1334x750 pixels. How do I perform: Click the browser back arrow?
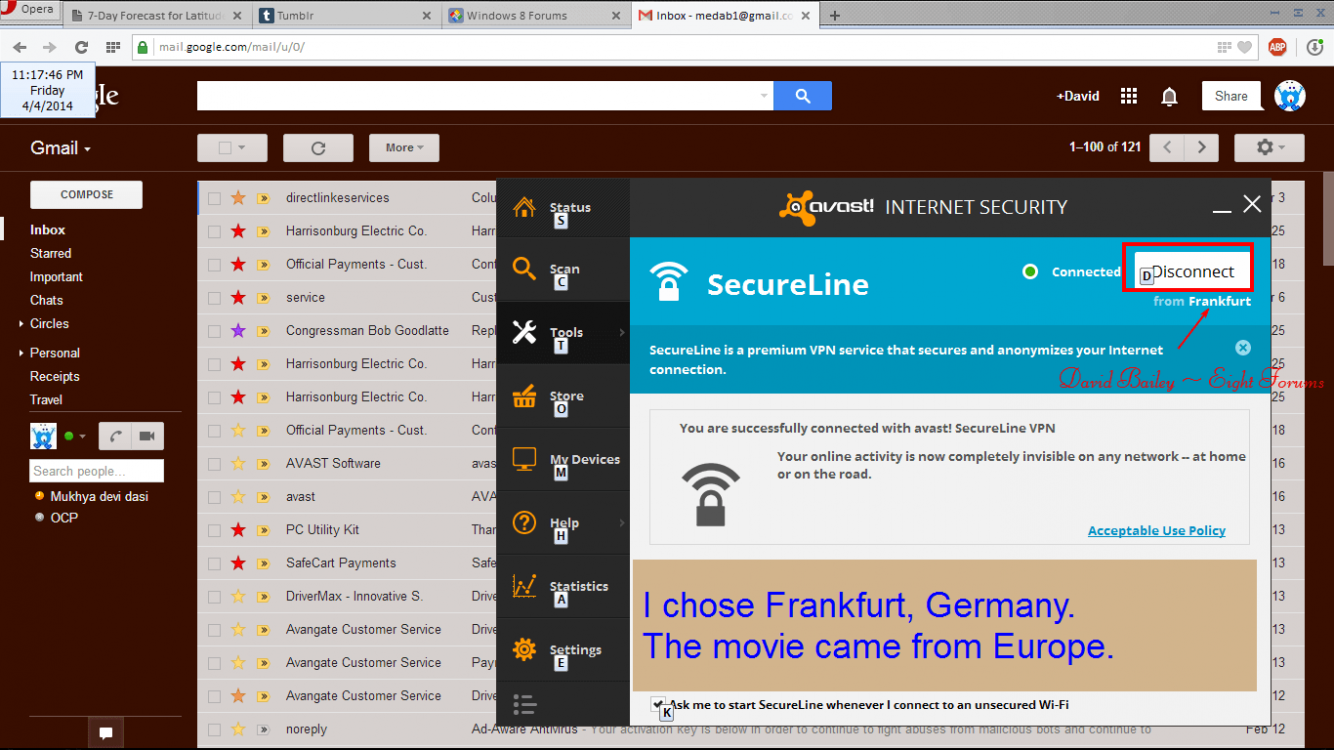tap(19, 47)
